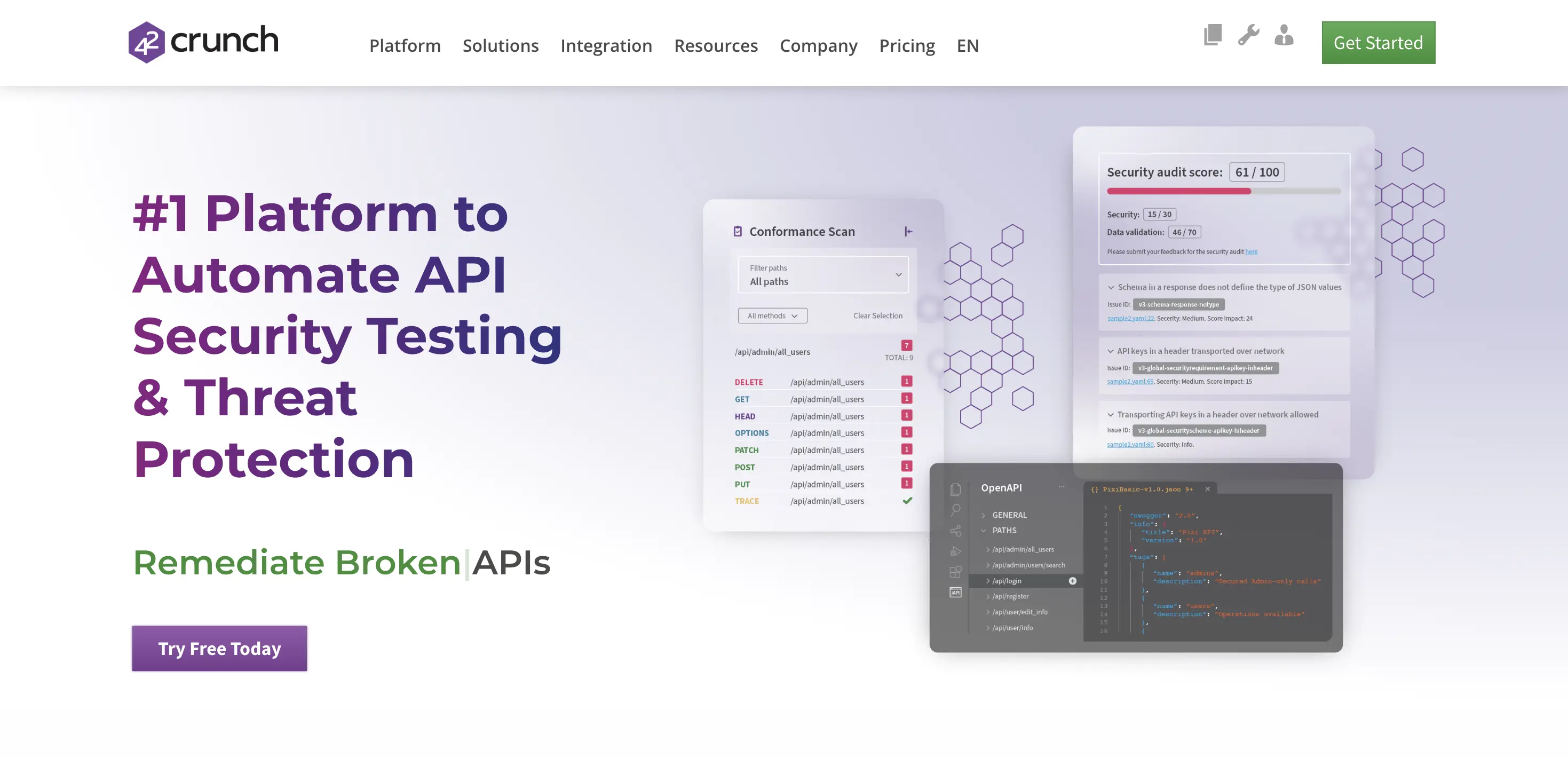Select the run/debug icon in OpenAPI sidebar

(x=956, y=551)
